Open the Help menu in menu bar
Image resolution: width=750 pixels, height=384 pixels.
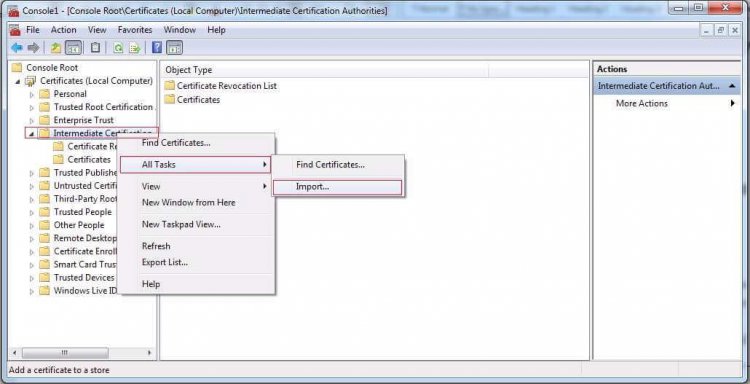[x=216, y=30]
